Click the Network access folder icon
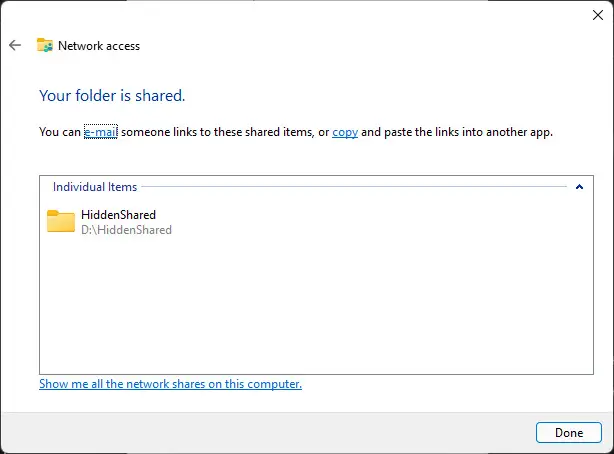This screenshot has height=454, width=614. 45,45
